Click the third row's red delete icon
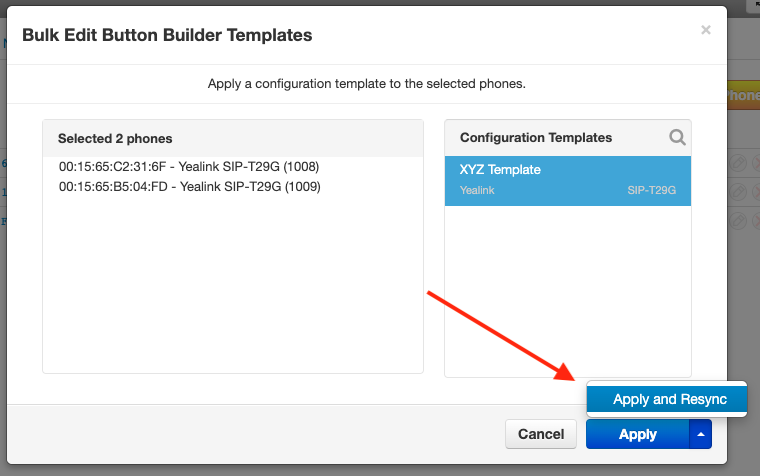 click(756, 222)
